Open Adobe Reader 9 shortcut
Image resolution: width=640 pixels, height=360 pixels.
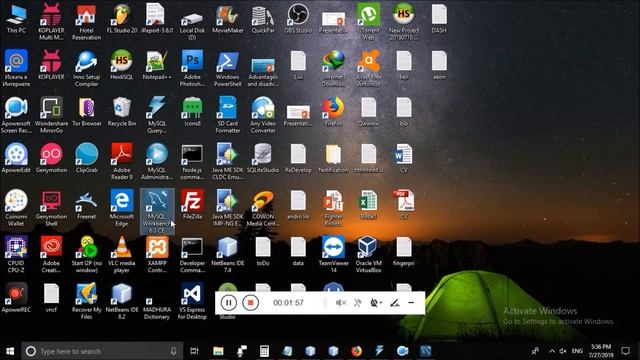click(x=122, y=161)
